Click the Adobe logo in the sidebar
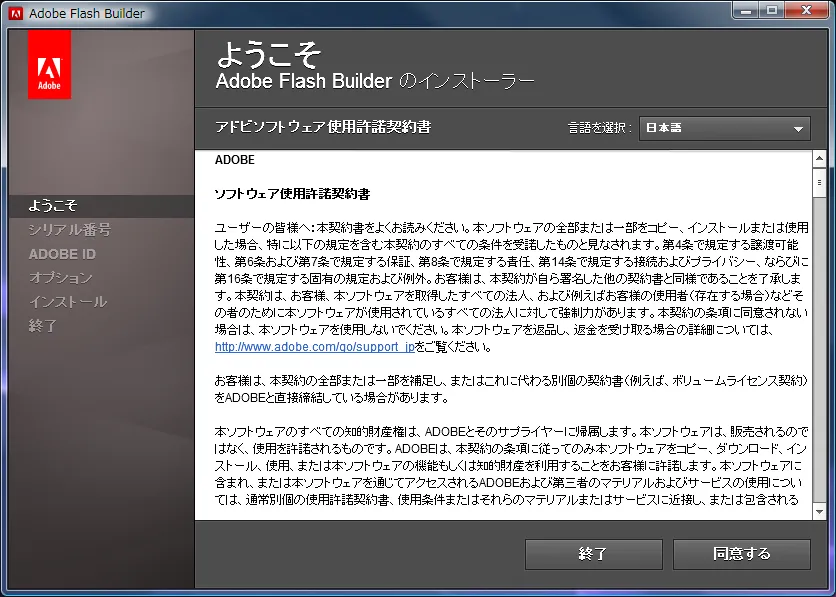836x597 pixels. (x=49, y=64)
